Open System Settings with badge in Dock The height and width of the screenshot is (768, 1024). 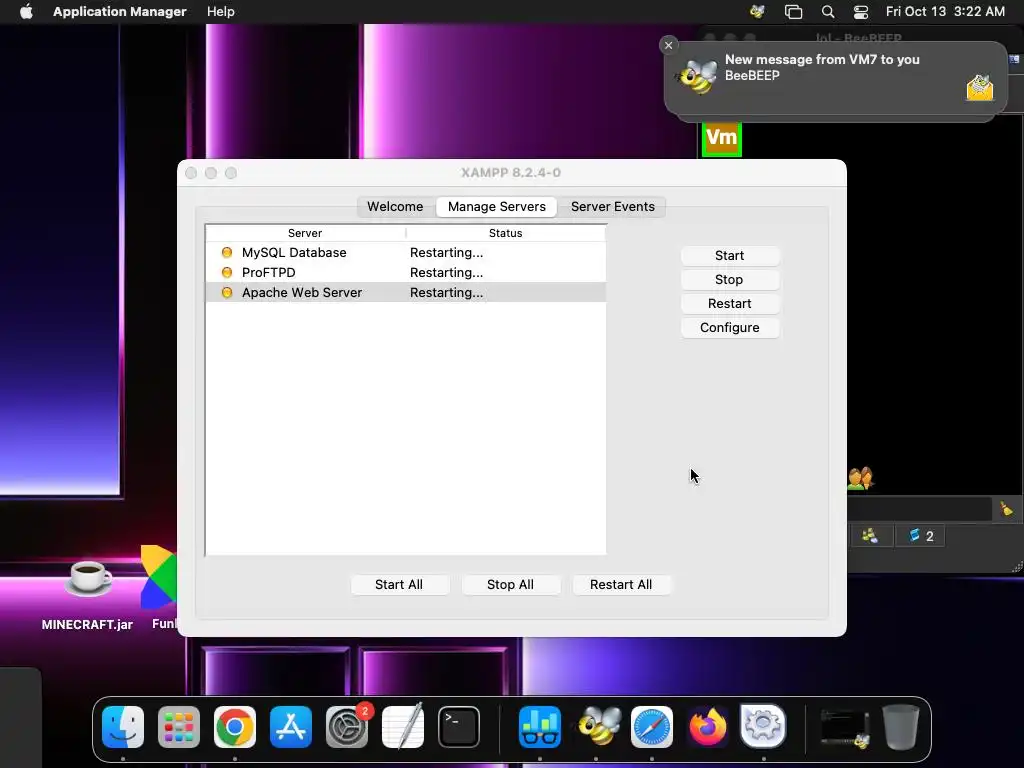pyautogui.click(x=347, y=727)
